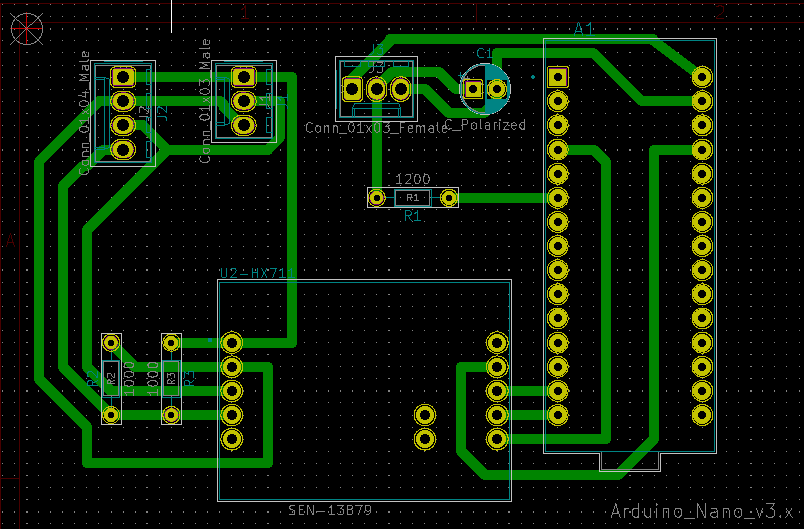The width and height of the screenshot is (804, 529).
Task: Click the red crosshair origin marker
Action: pyautogui.click(x=27, y=29)
